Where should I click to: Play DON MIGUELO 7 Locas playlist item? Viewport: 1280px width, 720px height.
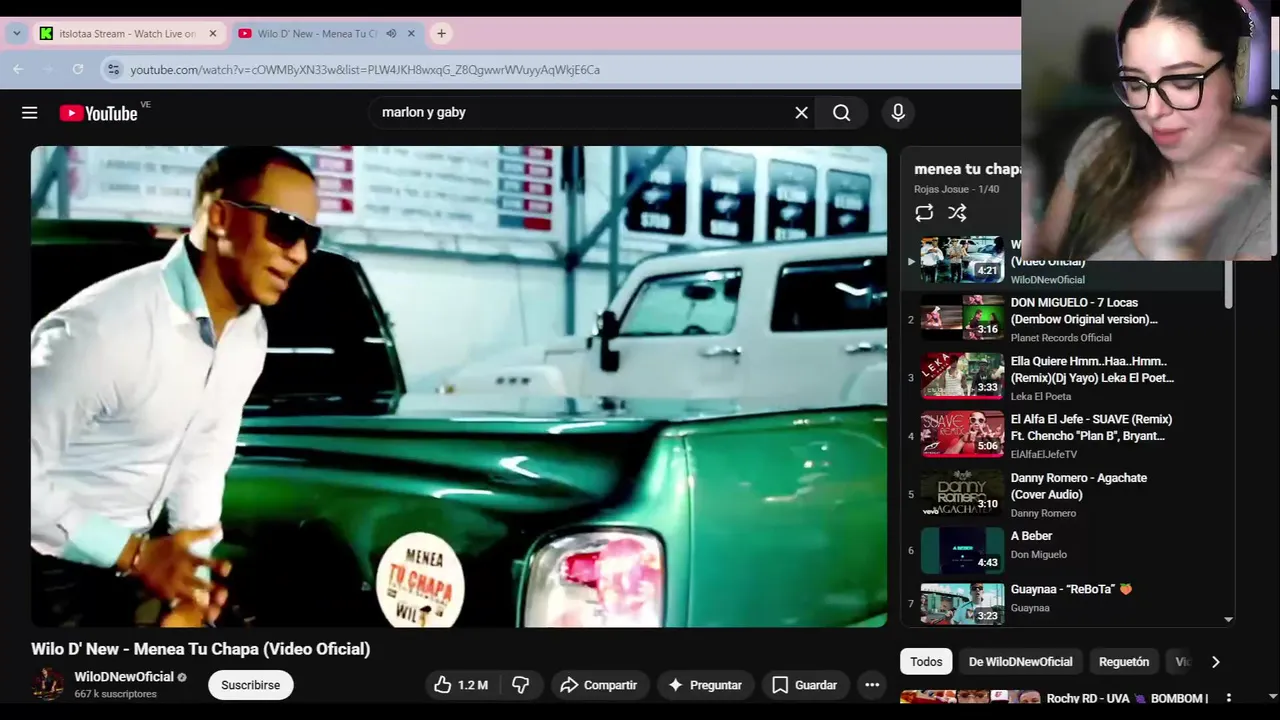coord(1065,319)
